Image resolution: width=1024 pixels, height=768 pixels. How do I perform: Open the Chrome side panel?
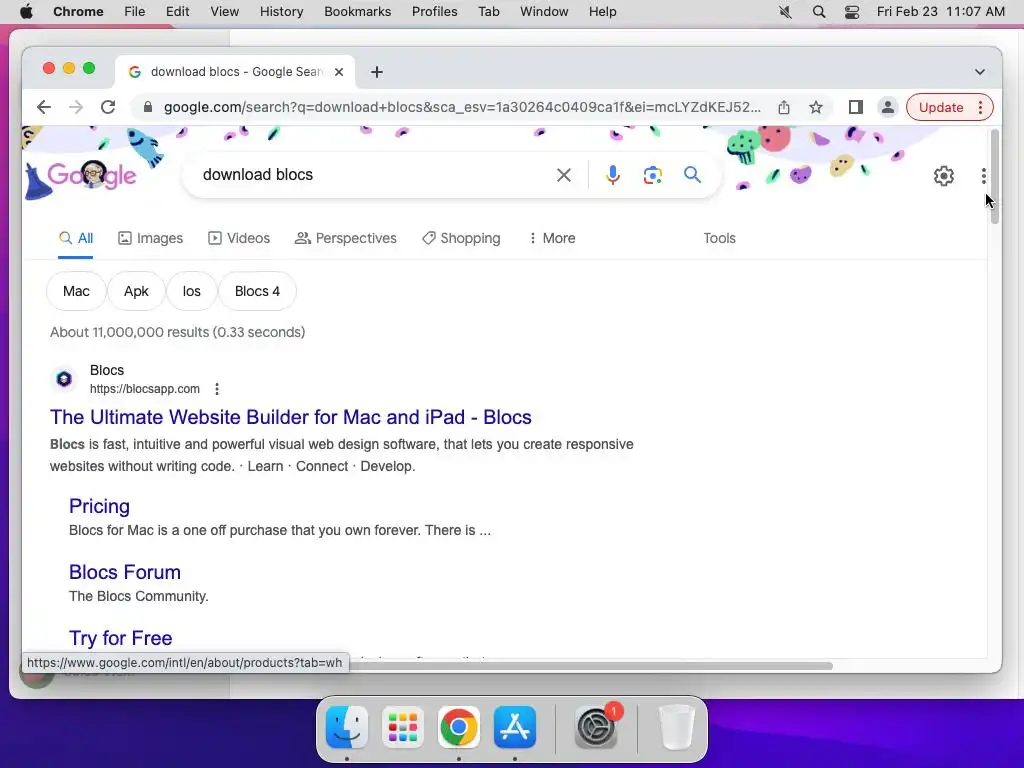coord(856,107)
